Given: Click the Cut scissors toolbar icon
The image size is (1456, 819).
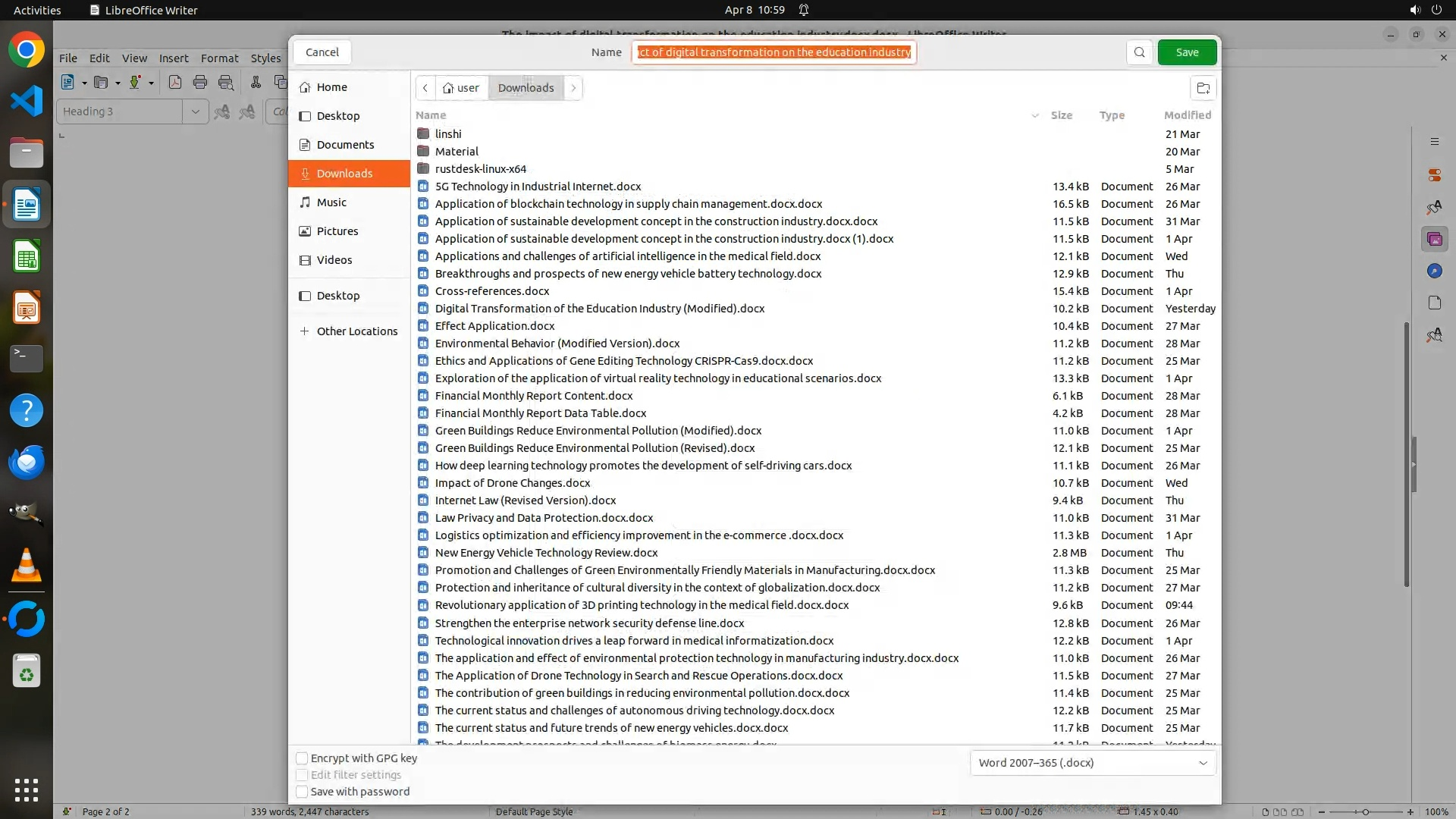Looking at the screenshot, I should tap(256, 83).
